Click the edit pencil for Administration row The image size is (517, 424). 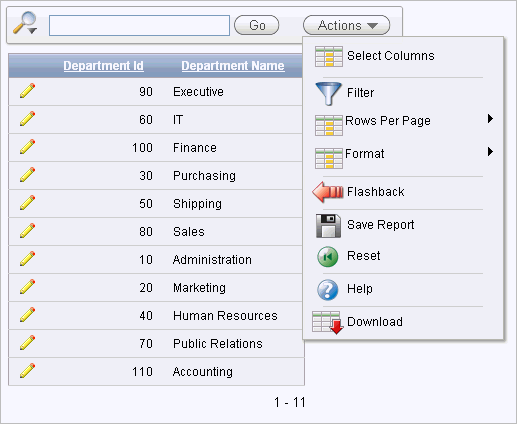27,259
